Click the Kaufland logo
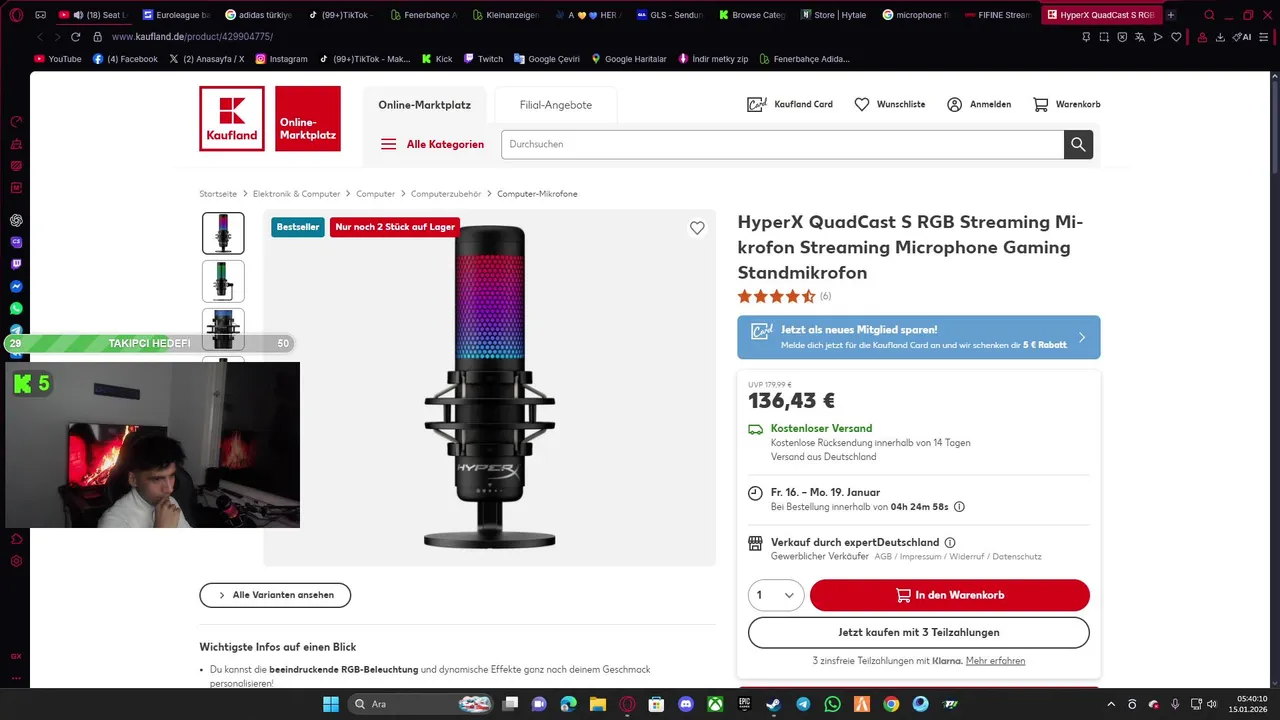 point(232,118)
